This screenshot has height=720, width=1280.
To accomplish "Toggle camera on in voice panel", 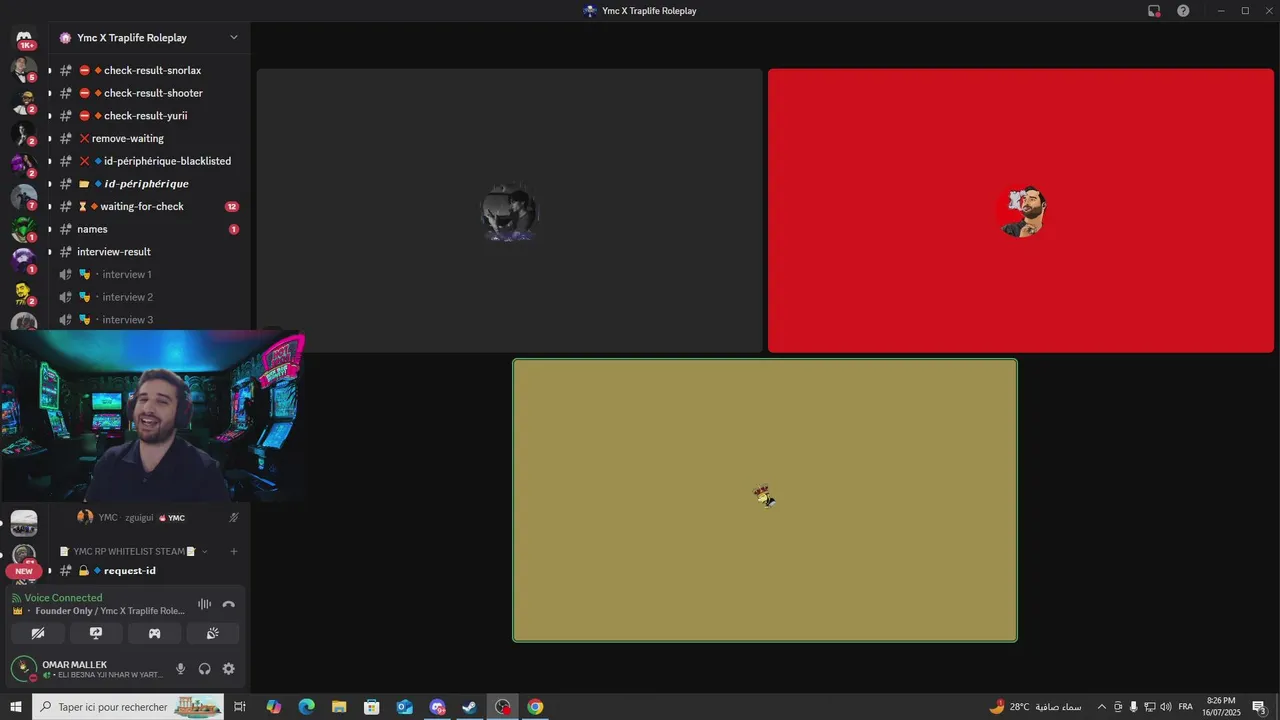I will pyautogui.click(x=38, y=633).
